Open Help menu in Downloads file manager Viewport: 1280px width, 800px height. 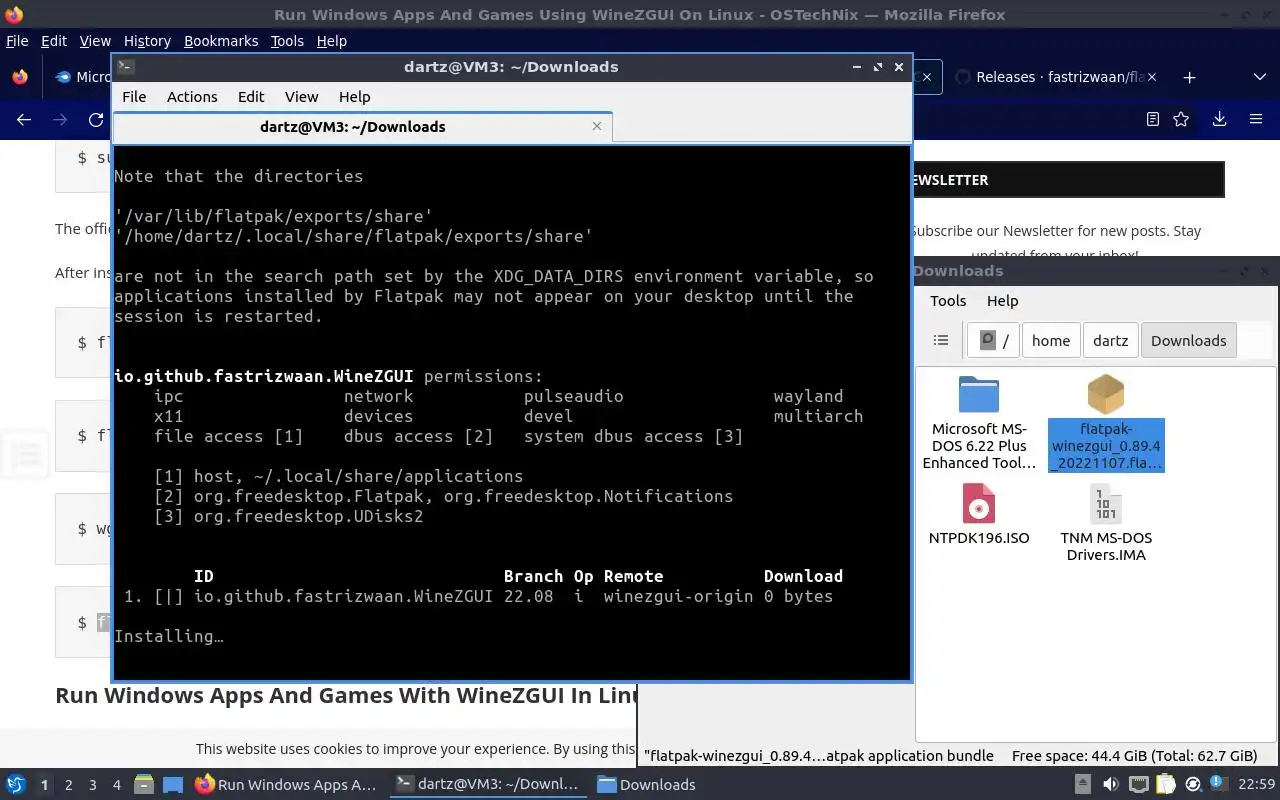pyautogui.click(x=1002, y=301)
